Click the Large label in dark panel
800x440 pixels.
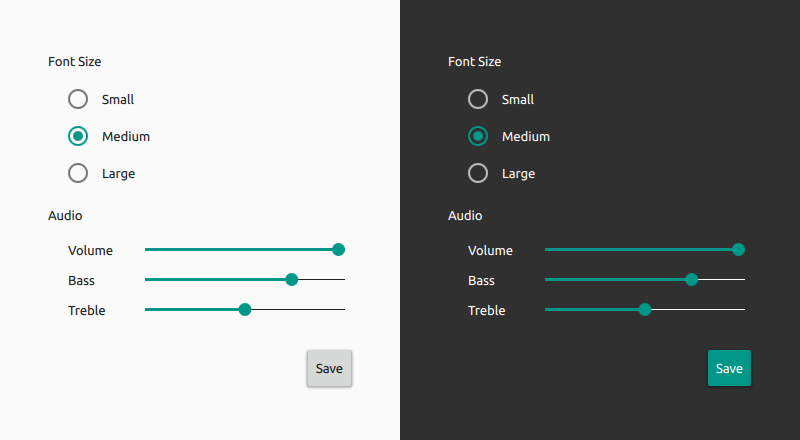518,173
